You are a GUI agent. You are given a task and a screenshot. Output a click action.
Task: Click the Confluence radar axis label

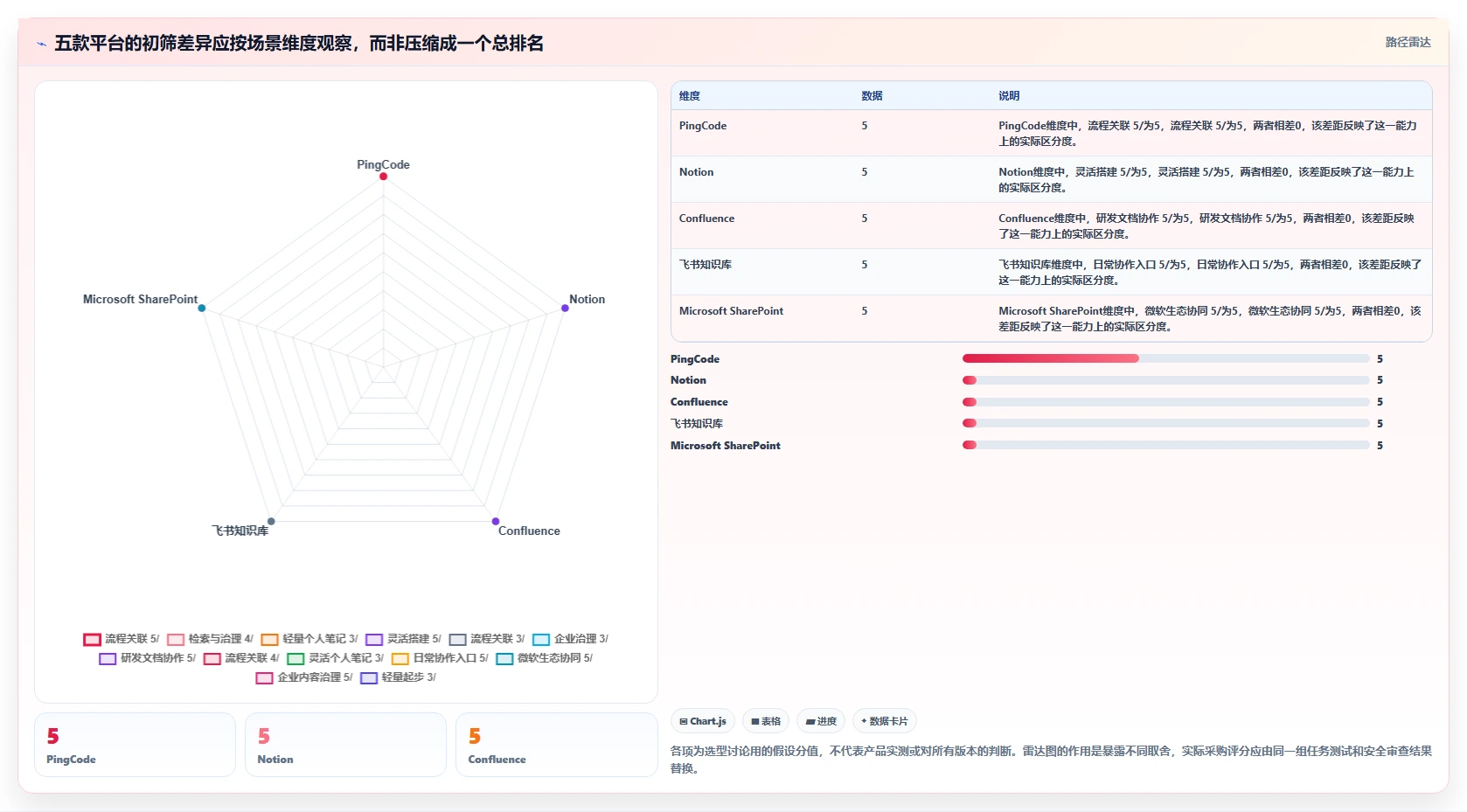529,531
